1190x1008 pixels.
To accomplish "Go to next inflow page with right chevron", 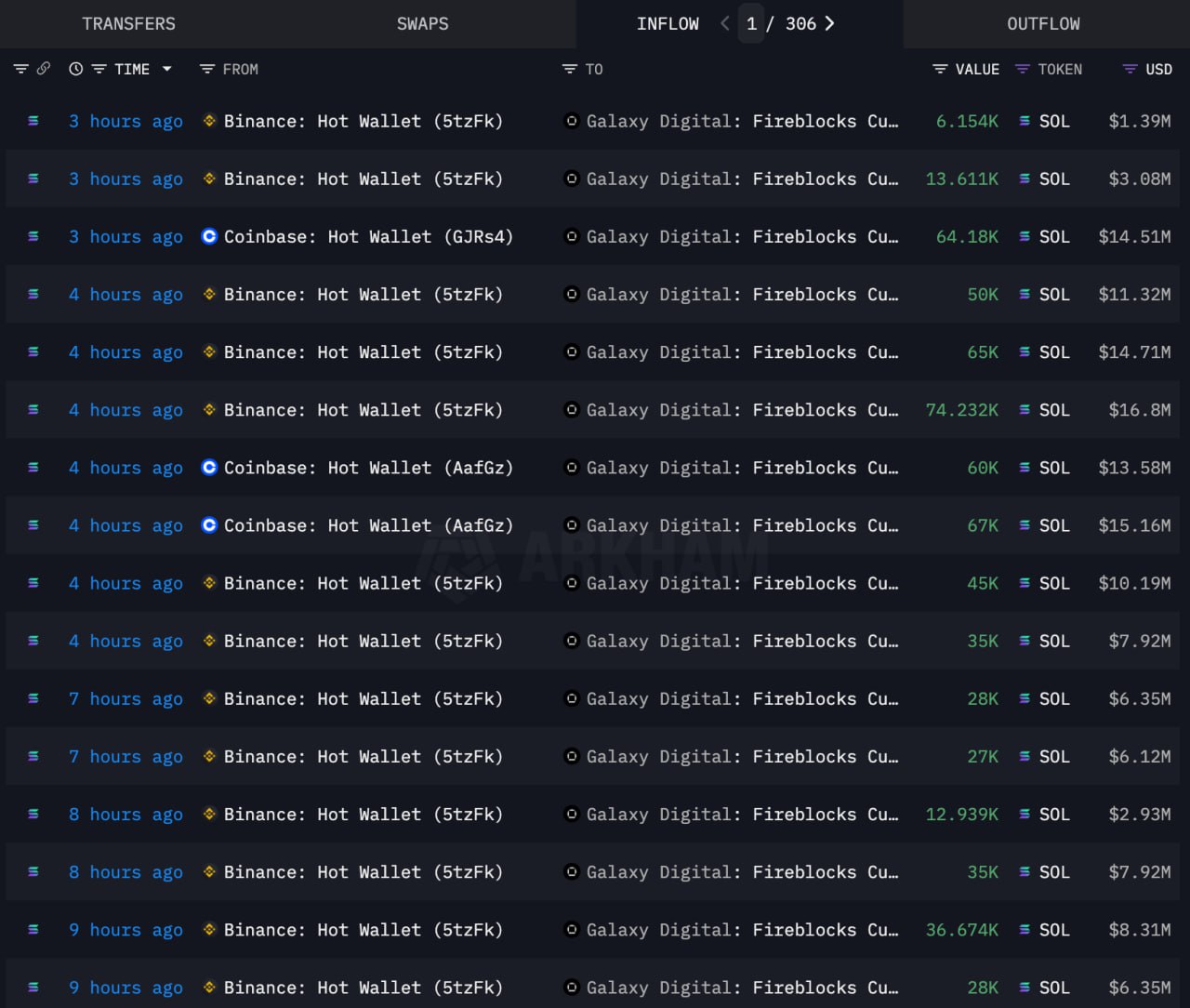I will click(829, 23).
